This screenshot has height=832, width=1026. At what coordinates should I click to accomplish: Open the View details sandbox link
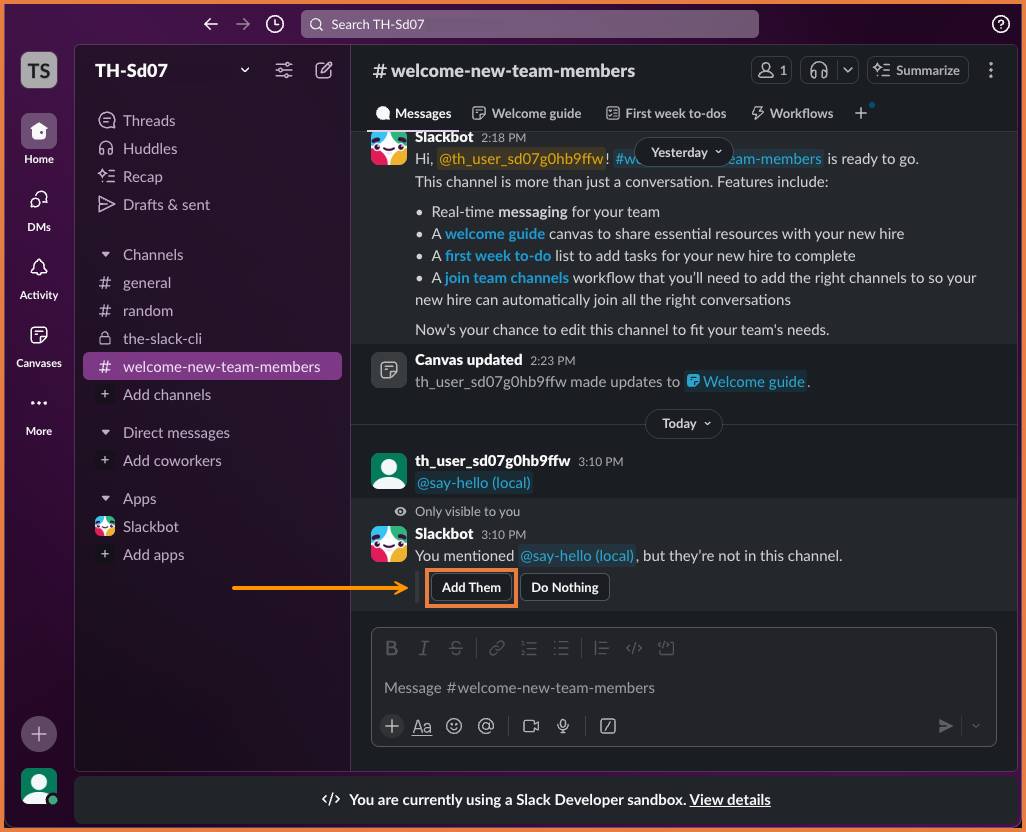coord(730,800)
